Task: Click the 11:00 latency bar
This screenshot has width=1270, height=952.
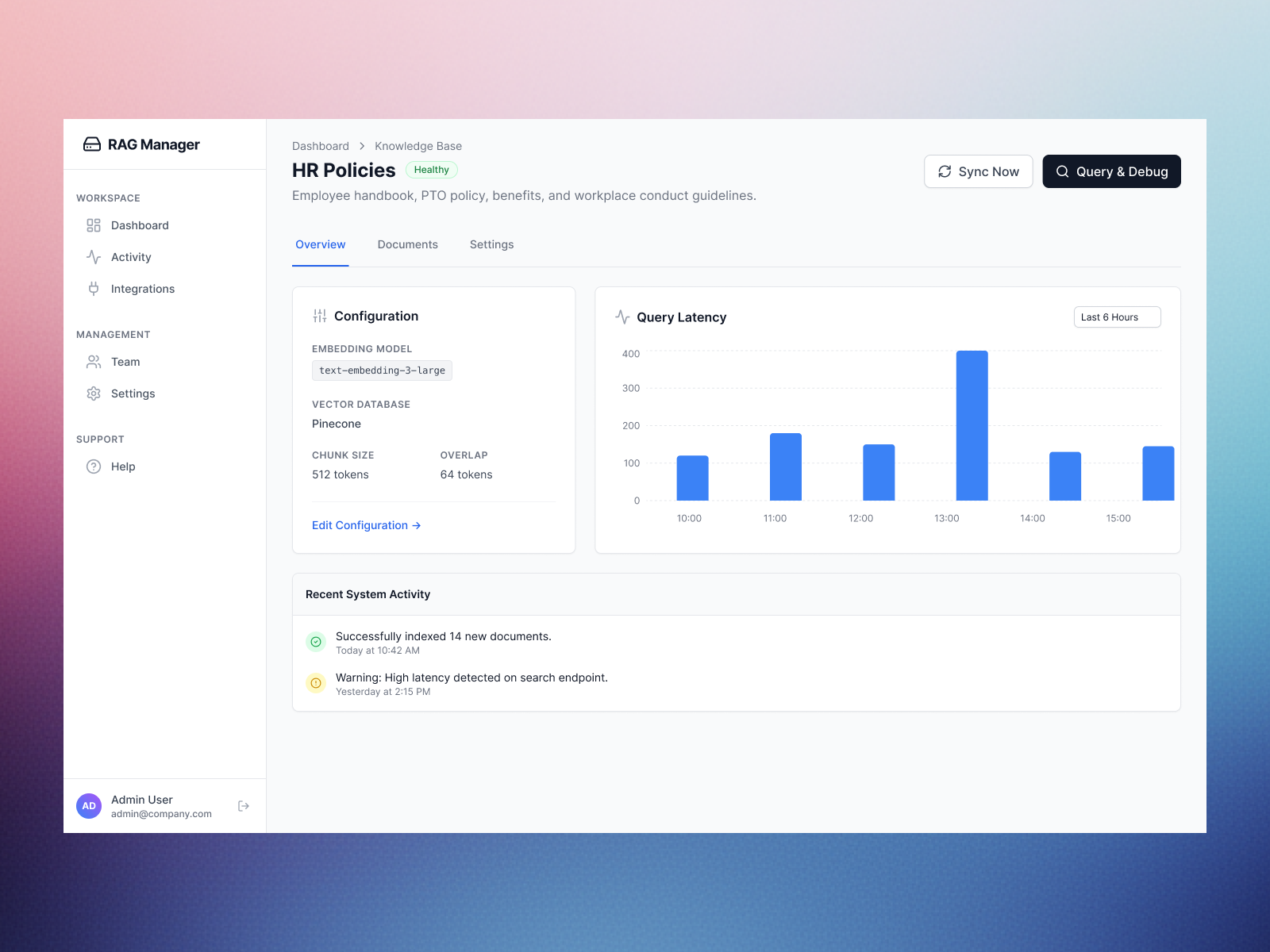Action: pos(786,466)
